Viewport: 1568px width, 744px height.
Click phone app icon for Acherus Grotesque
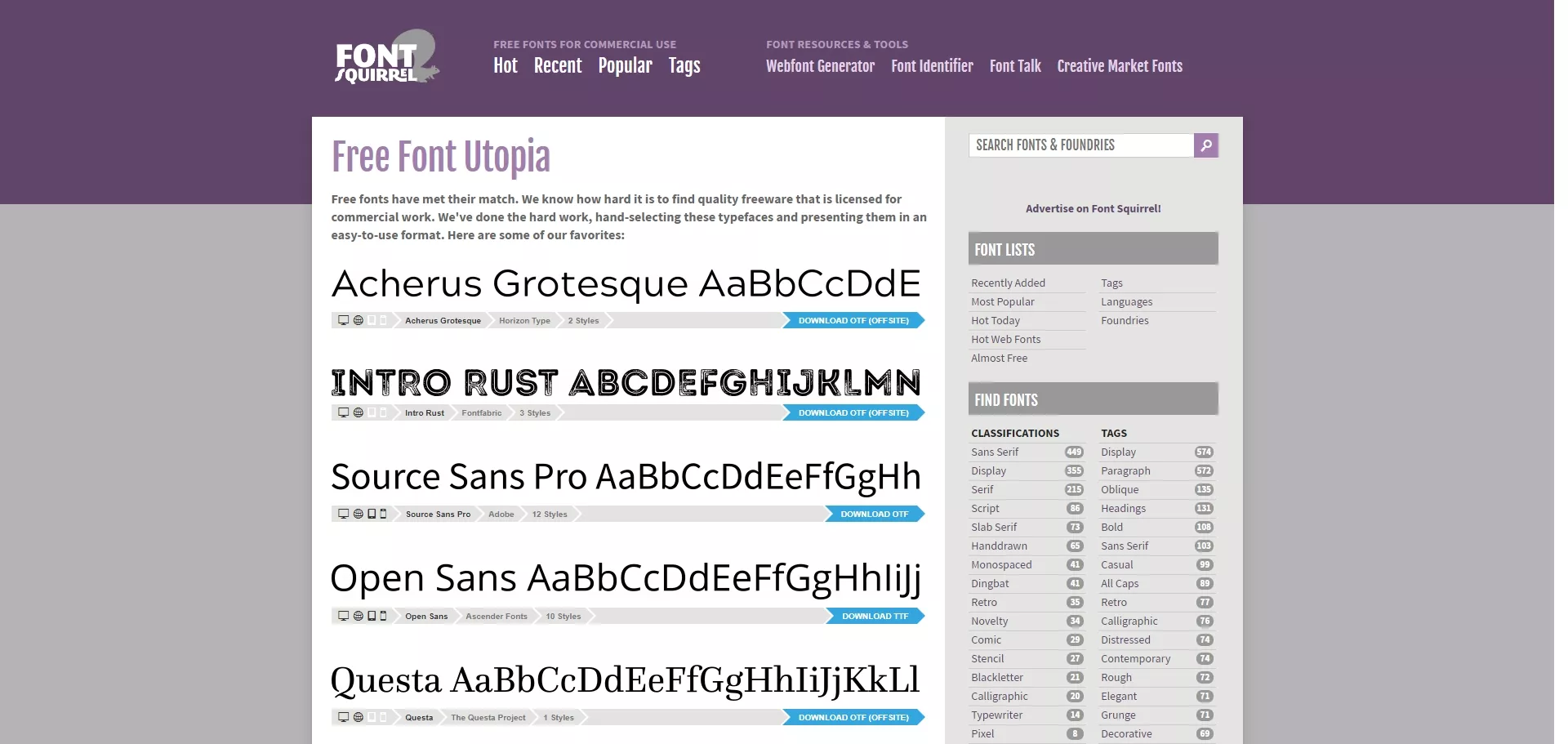(383, 320)
